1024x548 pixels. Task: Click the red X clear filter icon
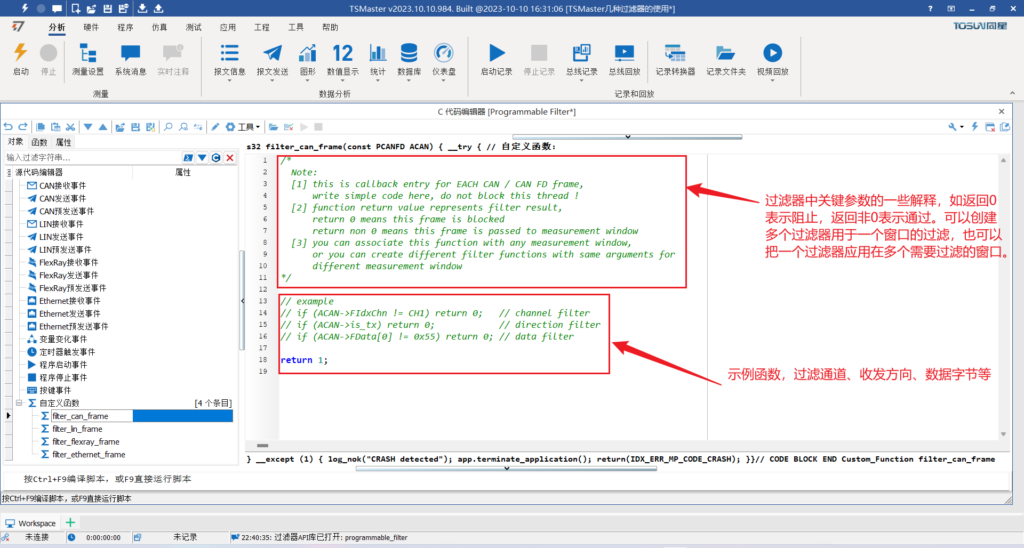tap(230, 158)
